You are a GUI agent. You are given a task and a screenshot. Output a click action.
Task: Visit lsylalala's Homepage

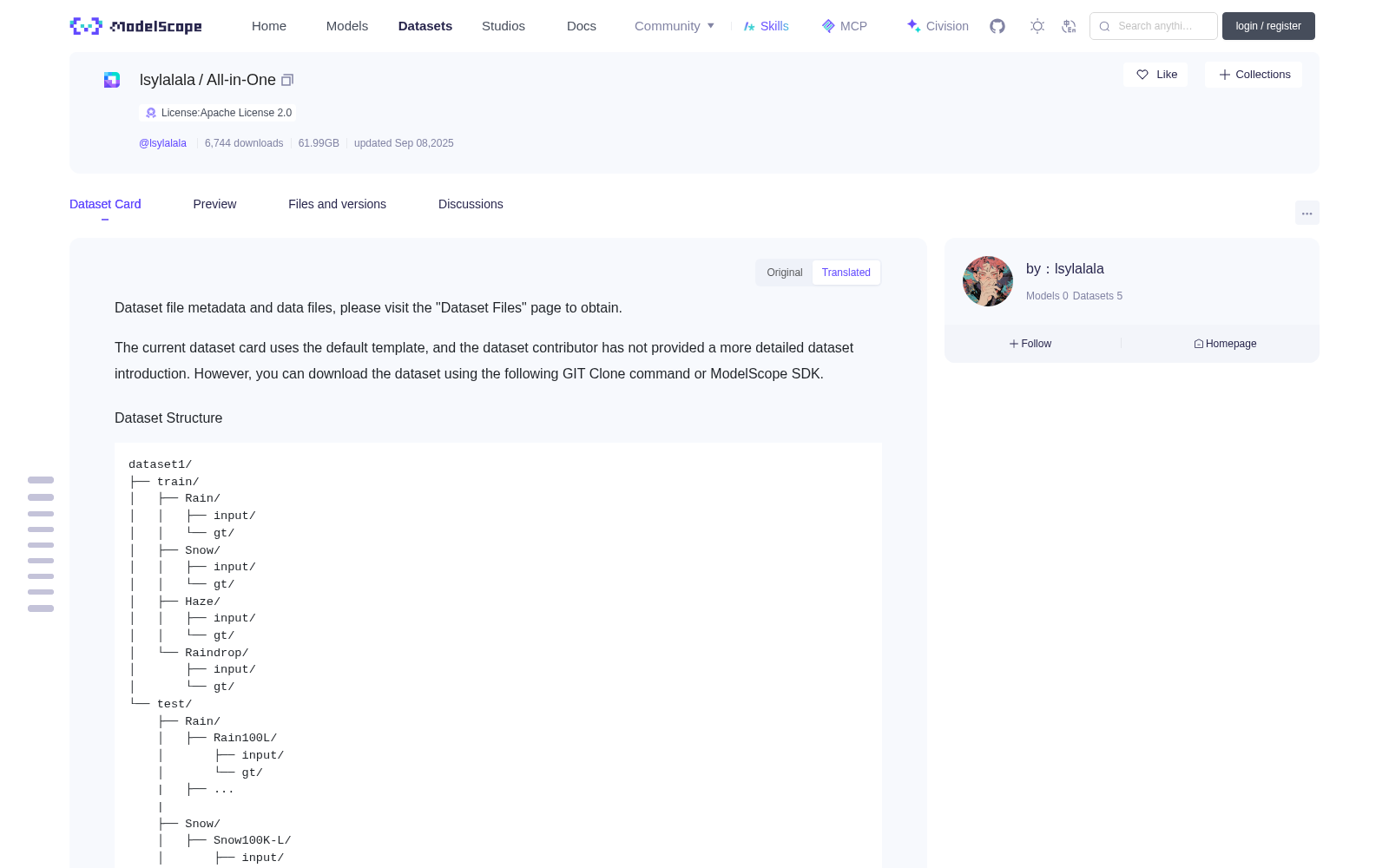click(1225, 344)
